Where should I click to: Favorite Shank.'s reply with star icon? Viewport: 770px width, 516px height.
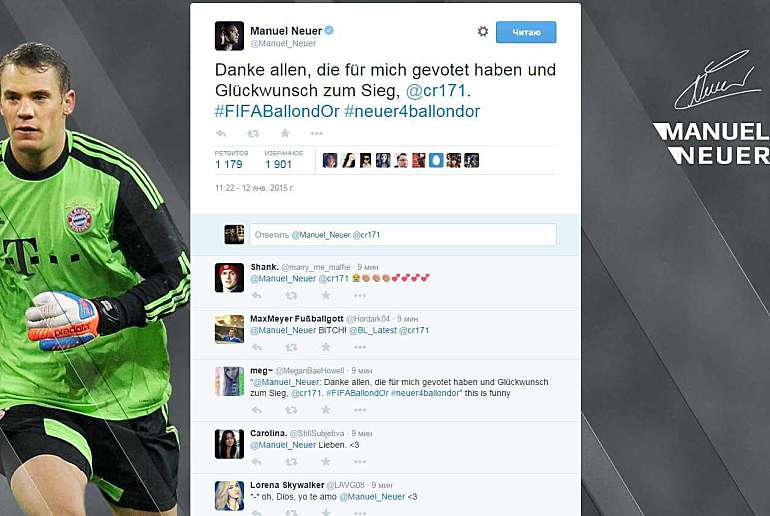pos(326,295)
